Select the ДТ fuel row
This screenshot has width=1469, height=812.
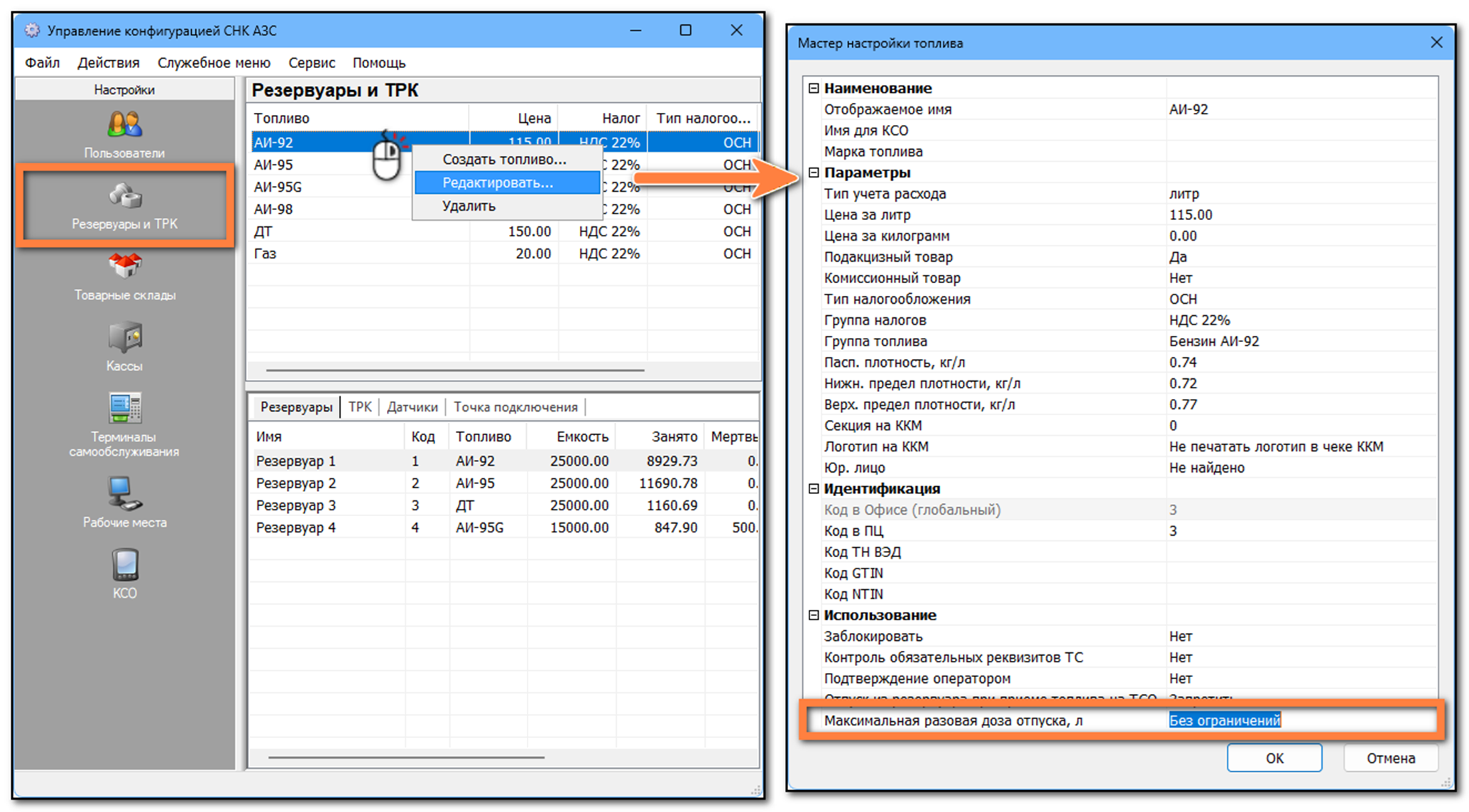tap(504, 231)
